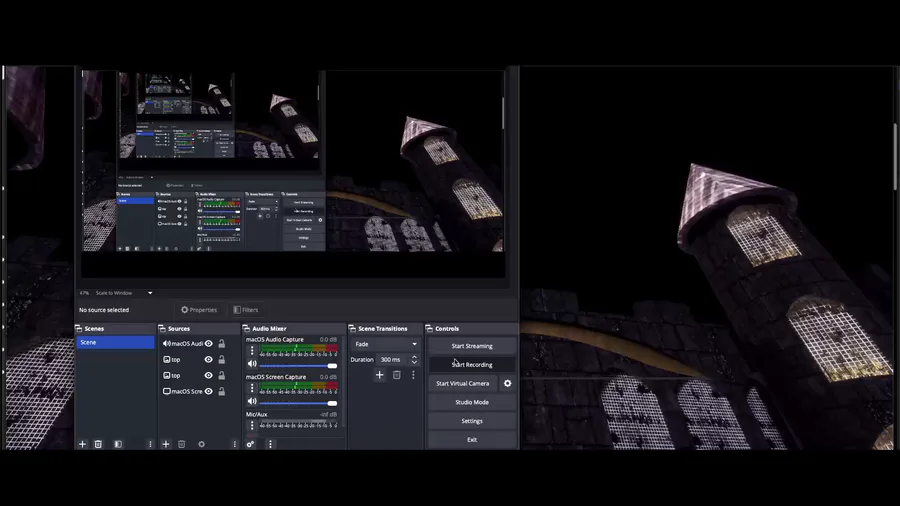This screenshot has width=900, height=506.
Task: Open the Scenes dock three-dot menu
Action: coord(150,444)
